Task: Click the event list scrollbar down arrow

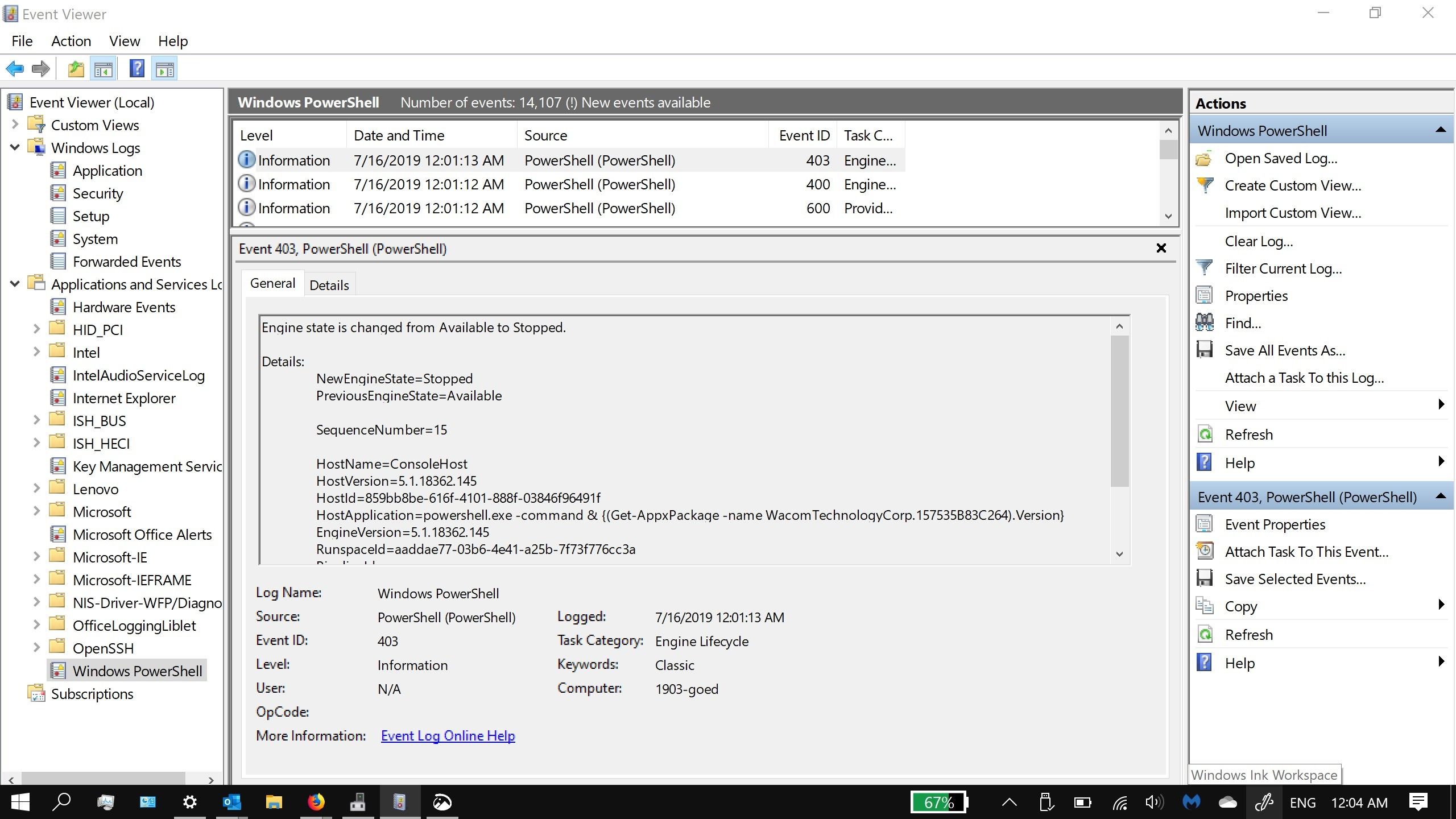Action: (x=1168, y=216)
